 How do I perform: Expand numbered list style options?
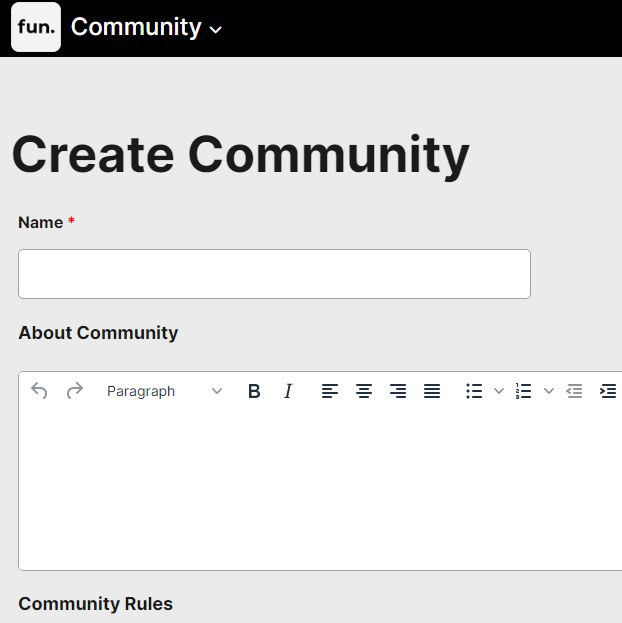click(549, 391)
